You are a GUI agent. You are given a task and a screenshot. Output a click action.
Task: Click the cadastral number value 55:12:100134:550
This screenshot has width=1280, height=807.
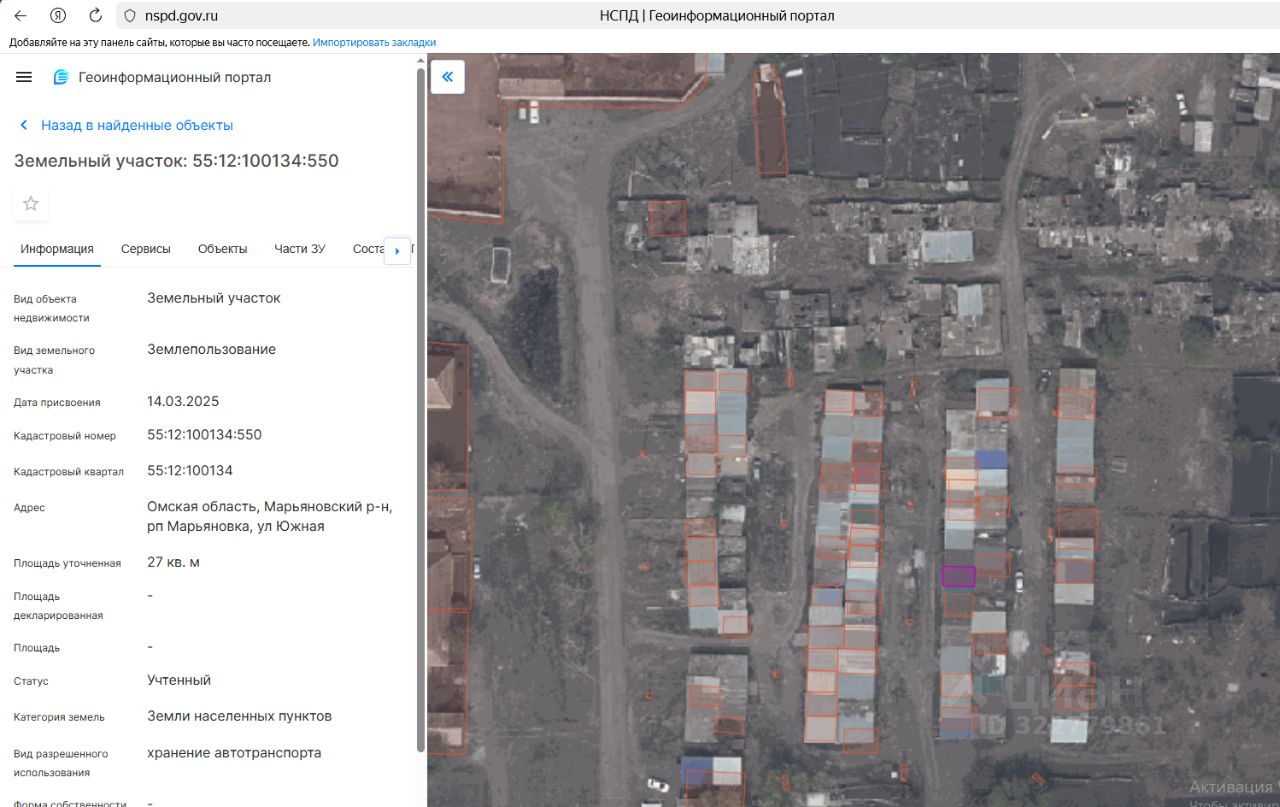pos(204,435)
